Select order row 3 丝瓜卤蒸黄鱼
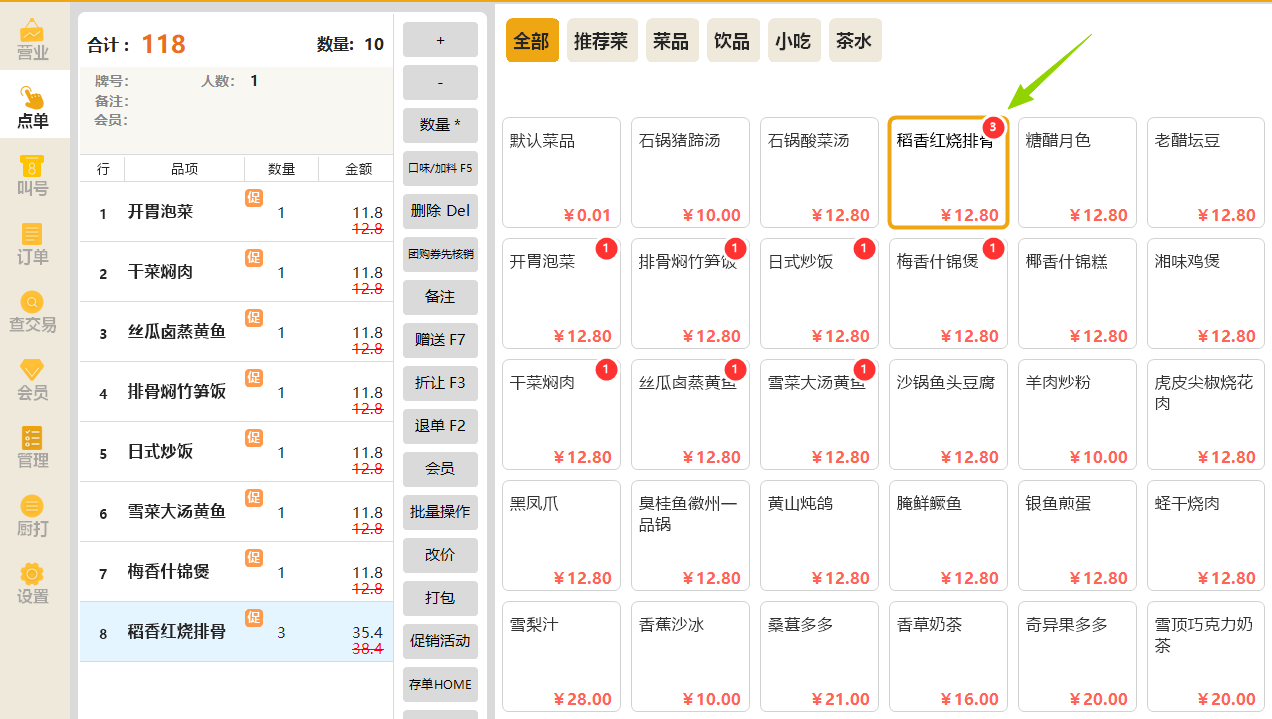Screen dimensions: 1272x719 pyautogui.click(x=236, y=332)
